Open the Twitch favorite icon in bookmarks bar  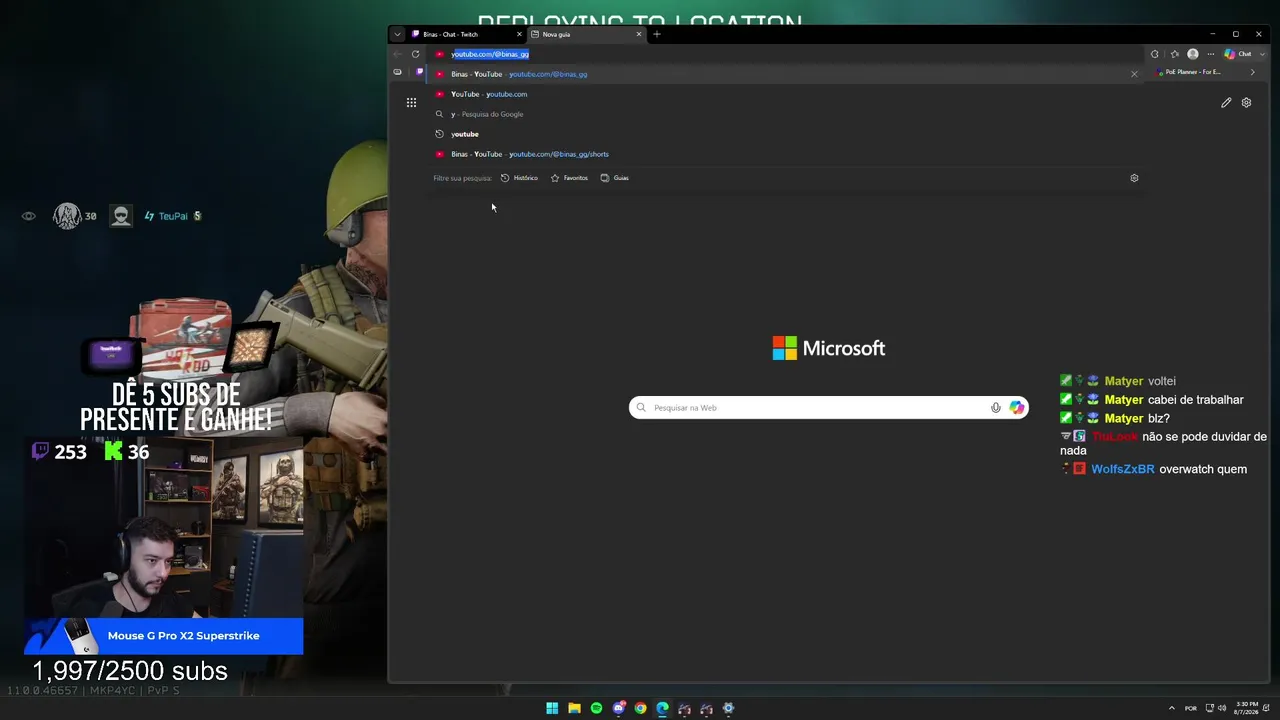[420, 72]
